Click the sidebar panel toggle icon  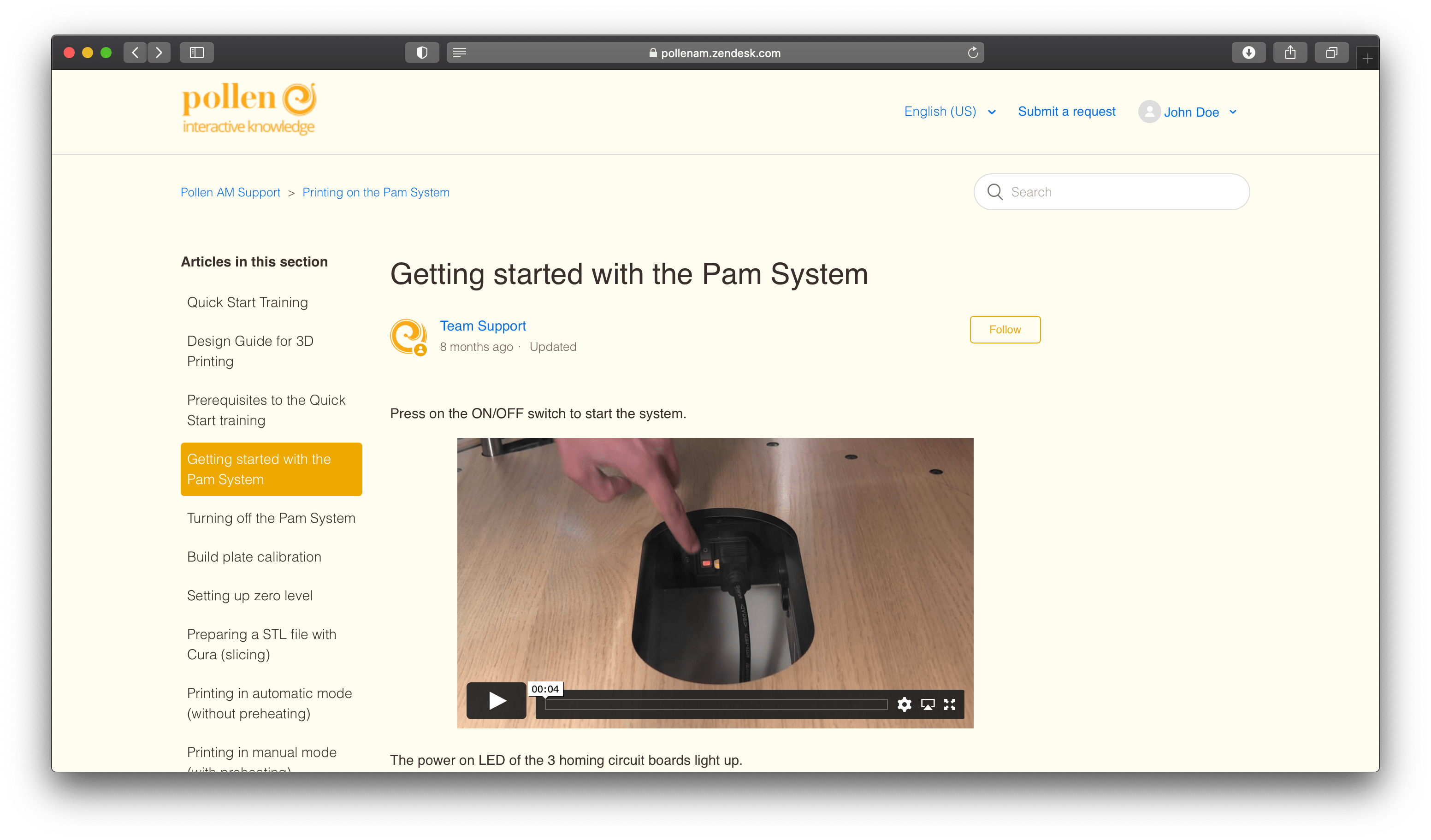(197, 51)
